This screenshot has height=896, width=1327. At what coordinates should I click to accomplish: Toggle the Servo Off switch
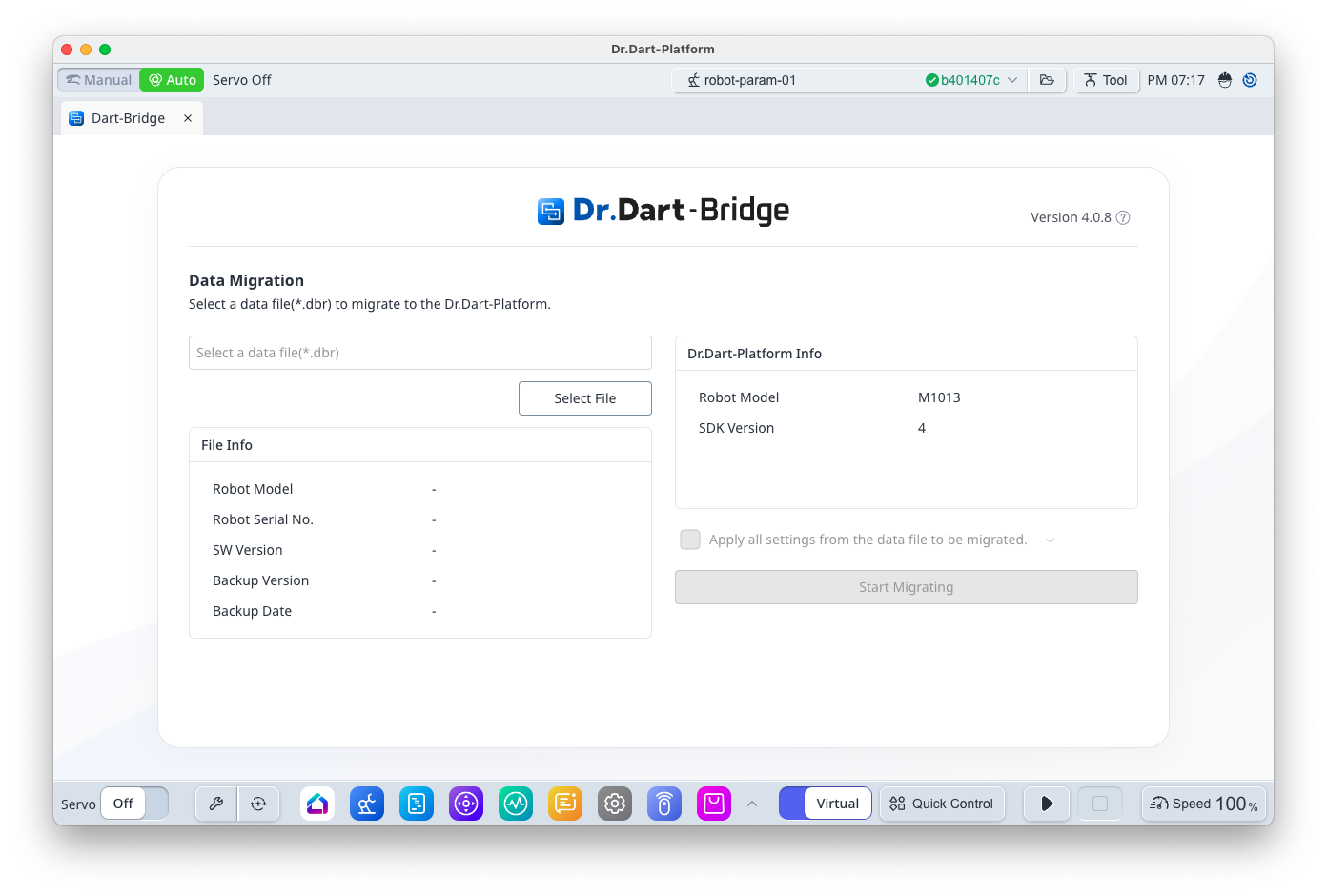[134, 804]
